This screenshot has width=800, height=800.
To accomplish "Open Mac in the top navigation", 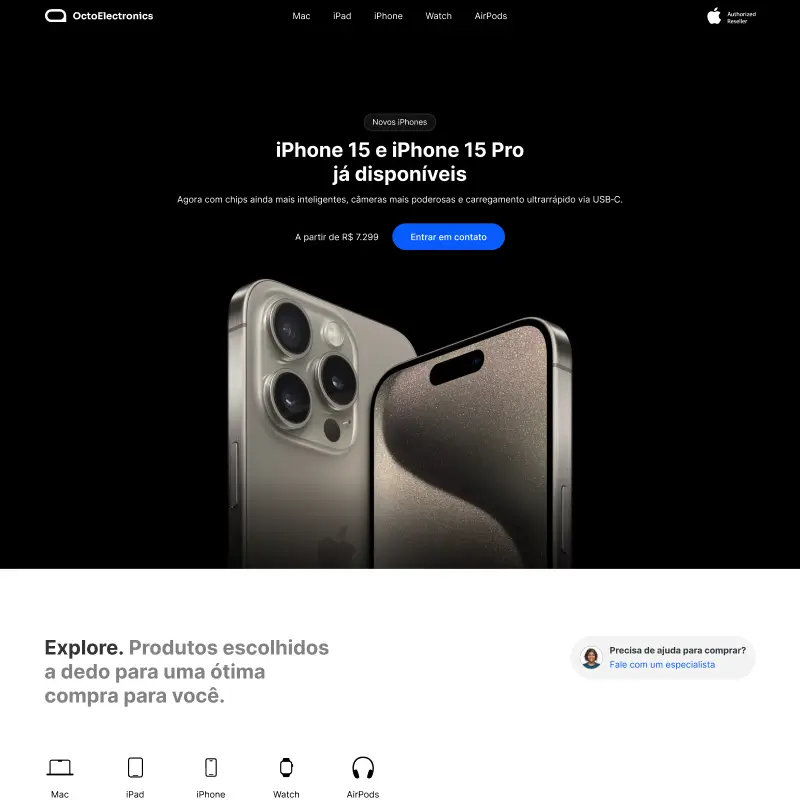I will point(301,16).
